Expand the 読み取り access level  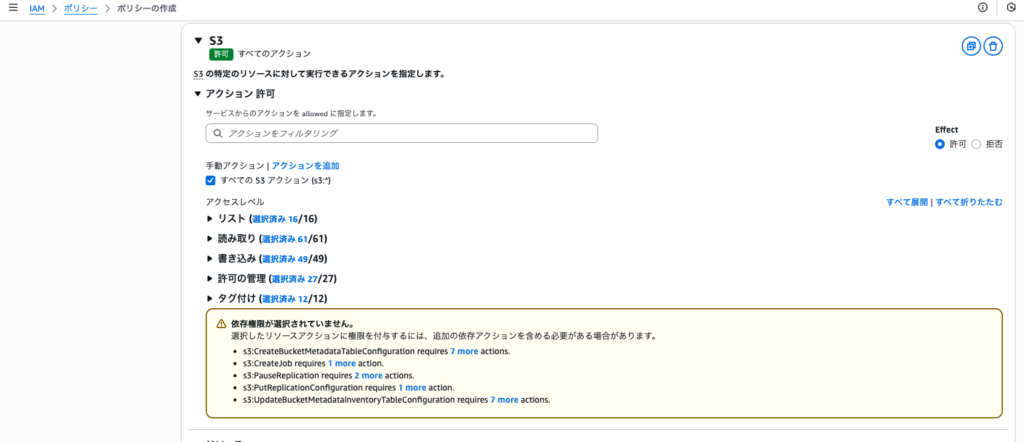211,239
